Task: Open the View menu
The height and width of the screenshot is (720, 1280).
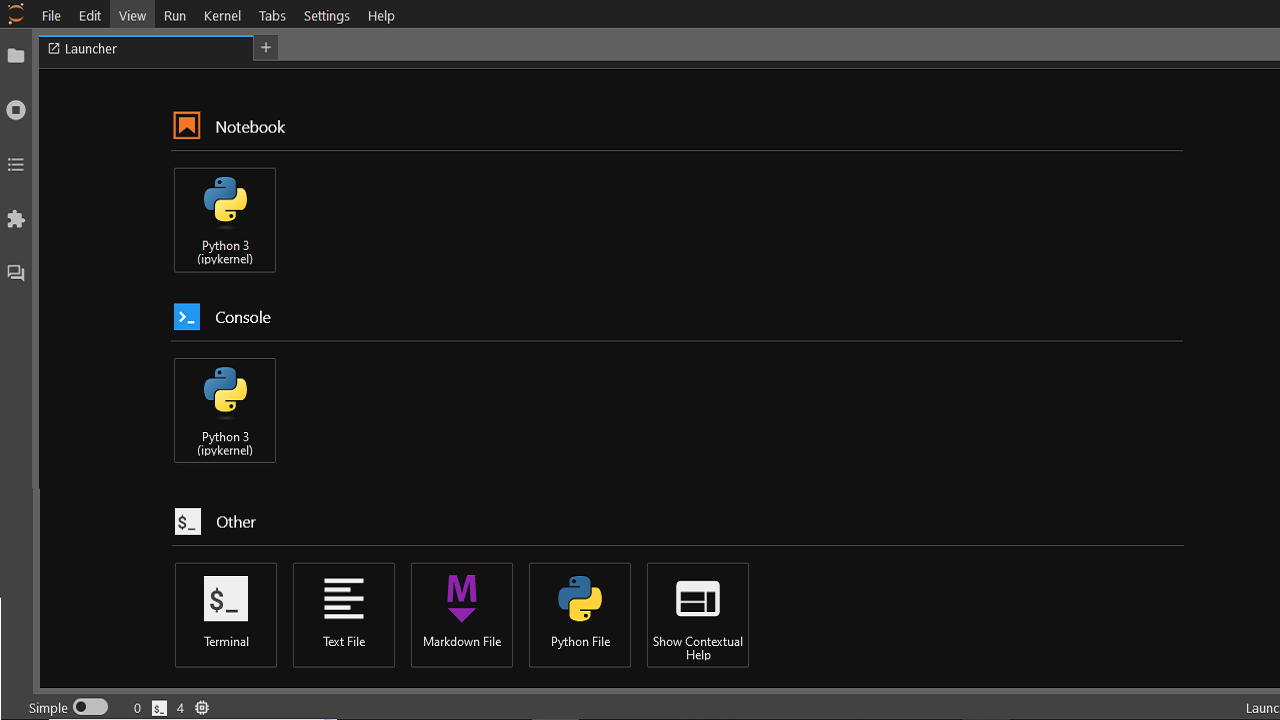Action: point(132,16)
